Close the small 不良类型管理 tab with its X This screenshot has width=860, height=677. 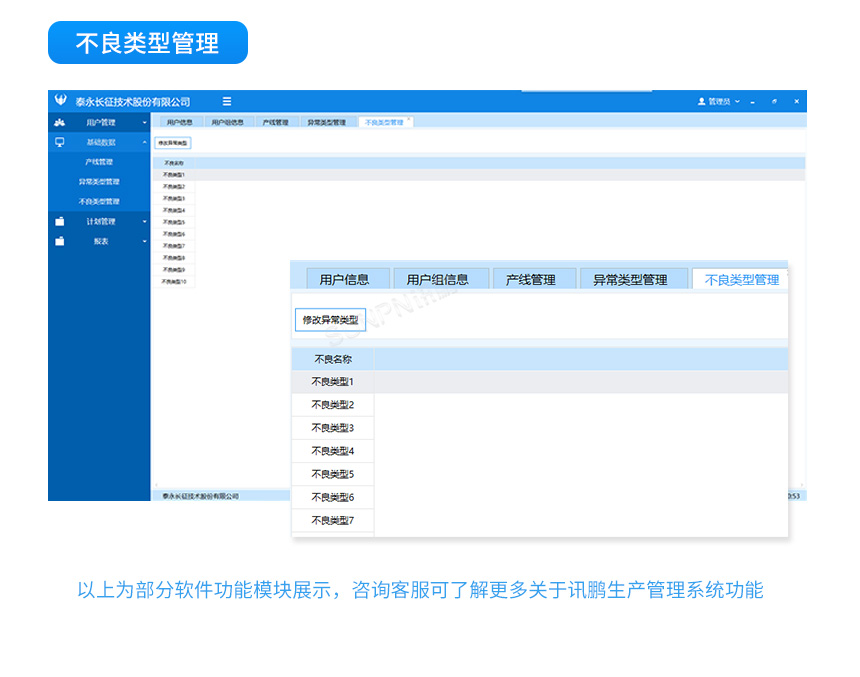pyautogui.click(x=409, y=120)
